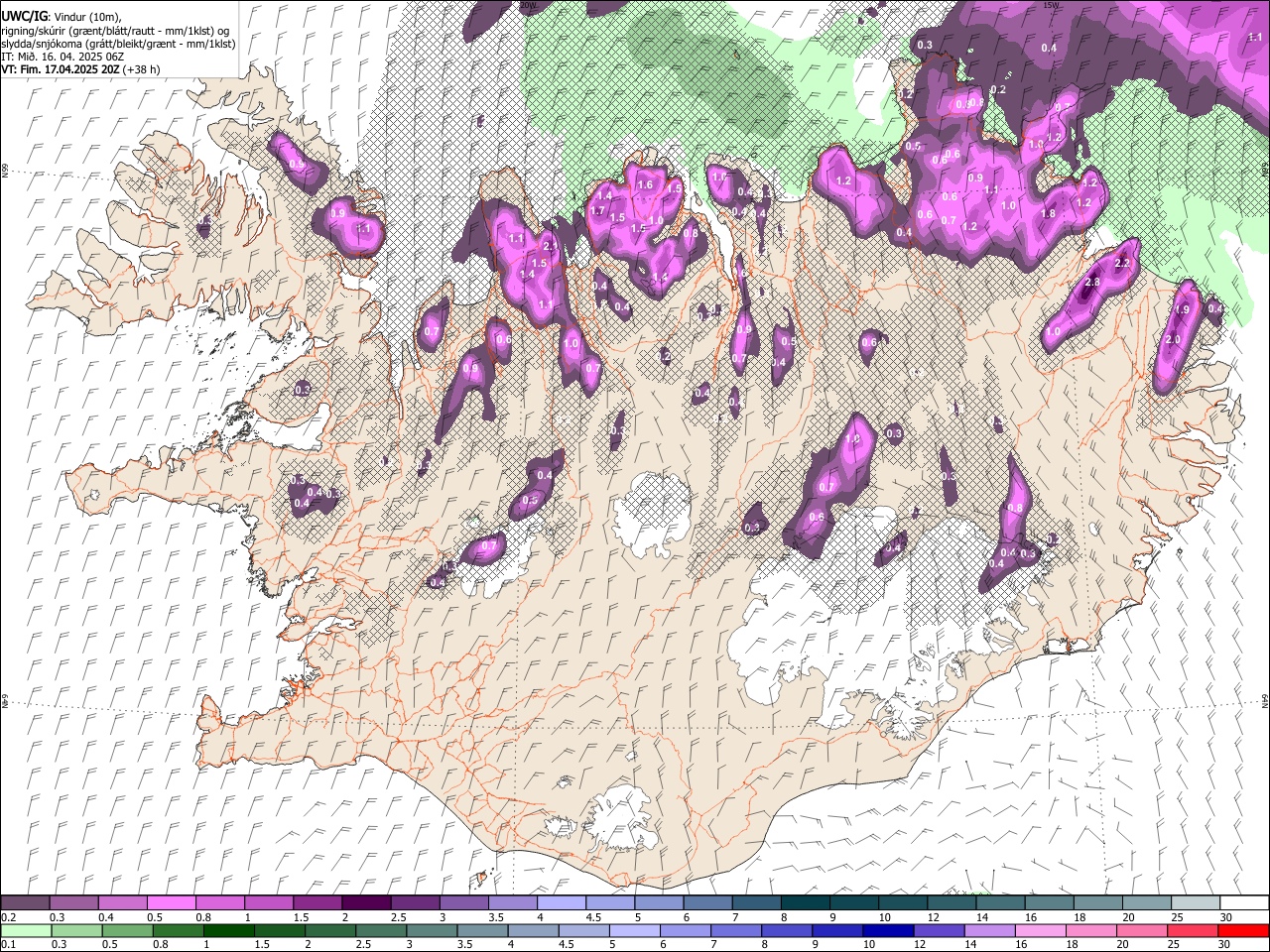Click the darkest purple 2 mm swatch in the upper snow scale

point(366,902)
